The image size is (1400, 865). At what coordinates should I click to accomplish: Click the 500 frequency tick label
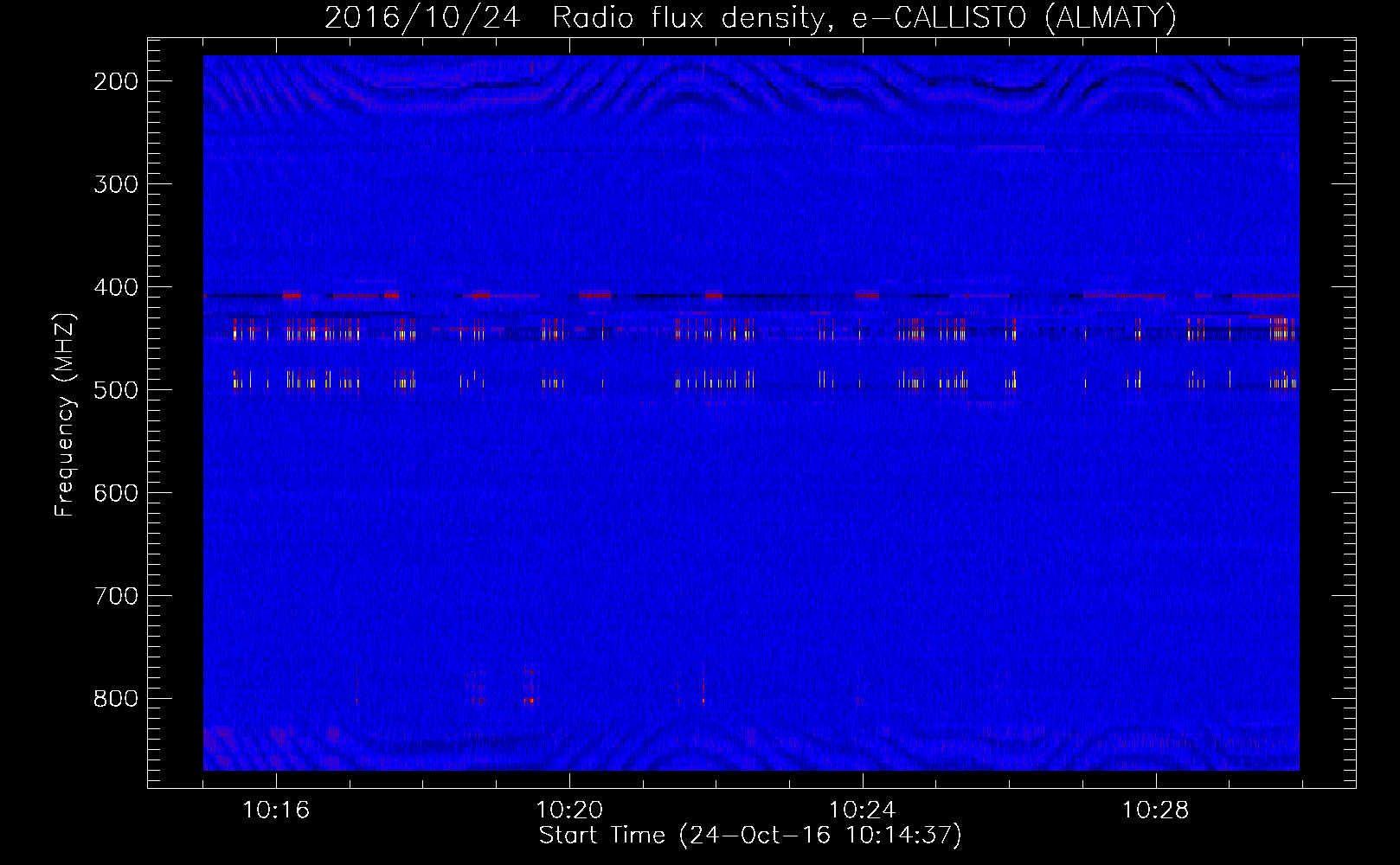tap(116, 390)
